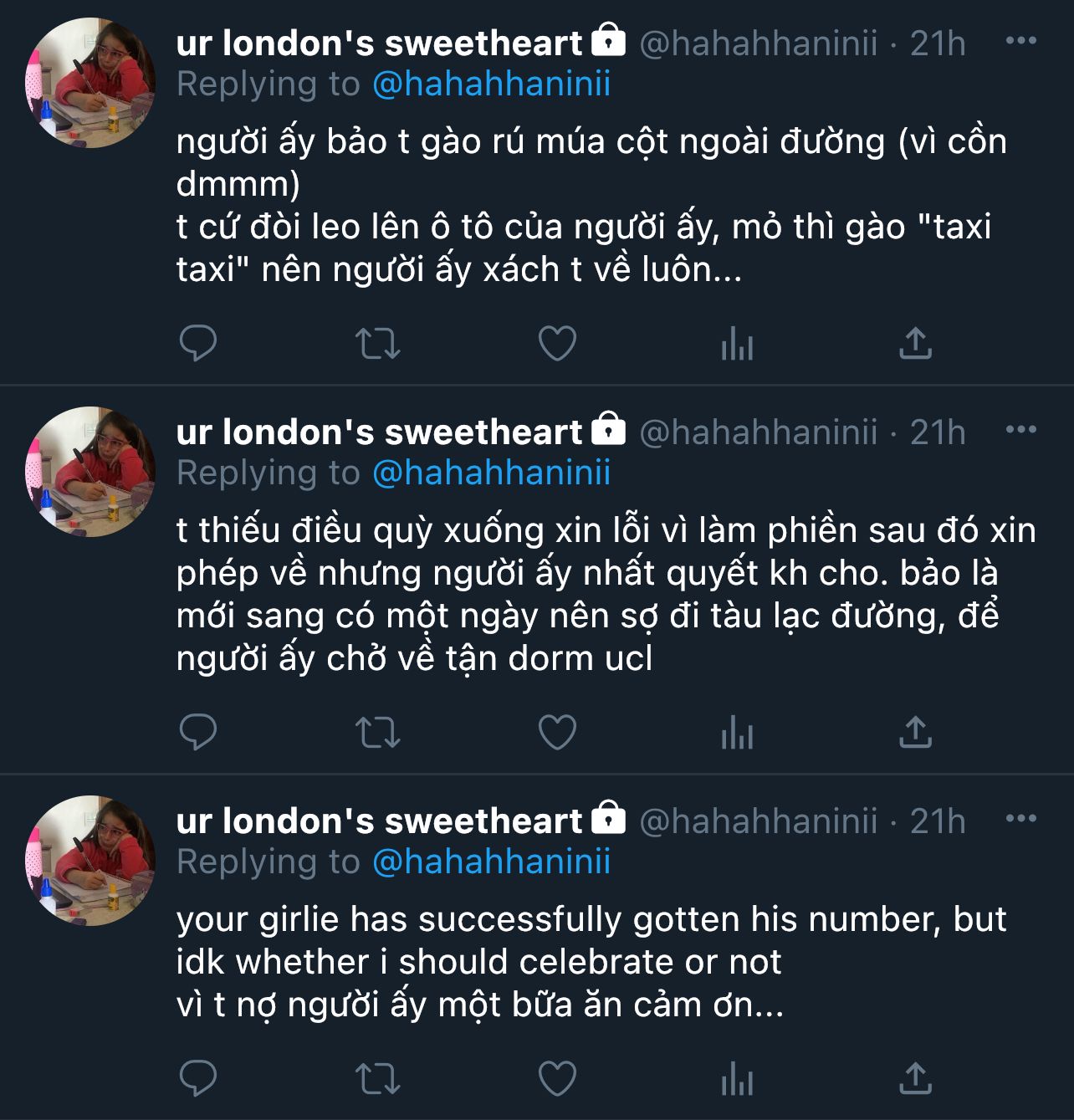Open the 21h timestamp on first tweet
The height and width of the screenshot is (1120, 1074).
coord(937,43)
